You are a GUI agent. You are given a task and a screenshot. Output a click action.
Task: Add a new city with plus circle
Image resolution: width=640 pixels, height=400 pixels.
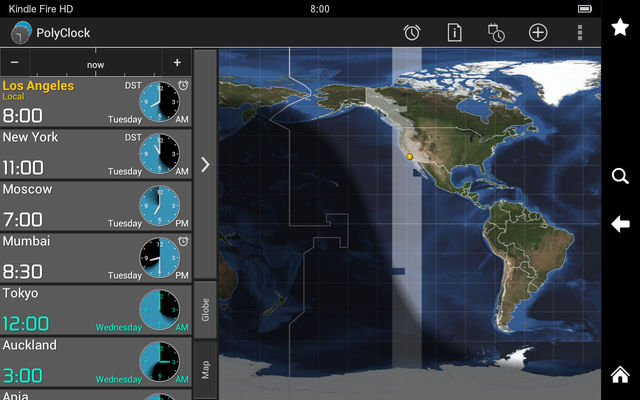pos(538,33)
